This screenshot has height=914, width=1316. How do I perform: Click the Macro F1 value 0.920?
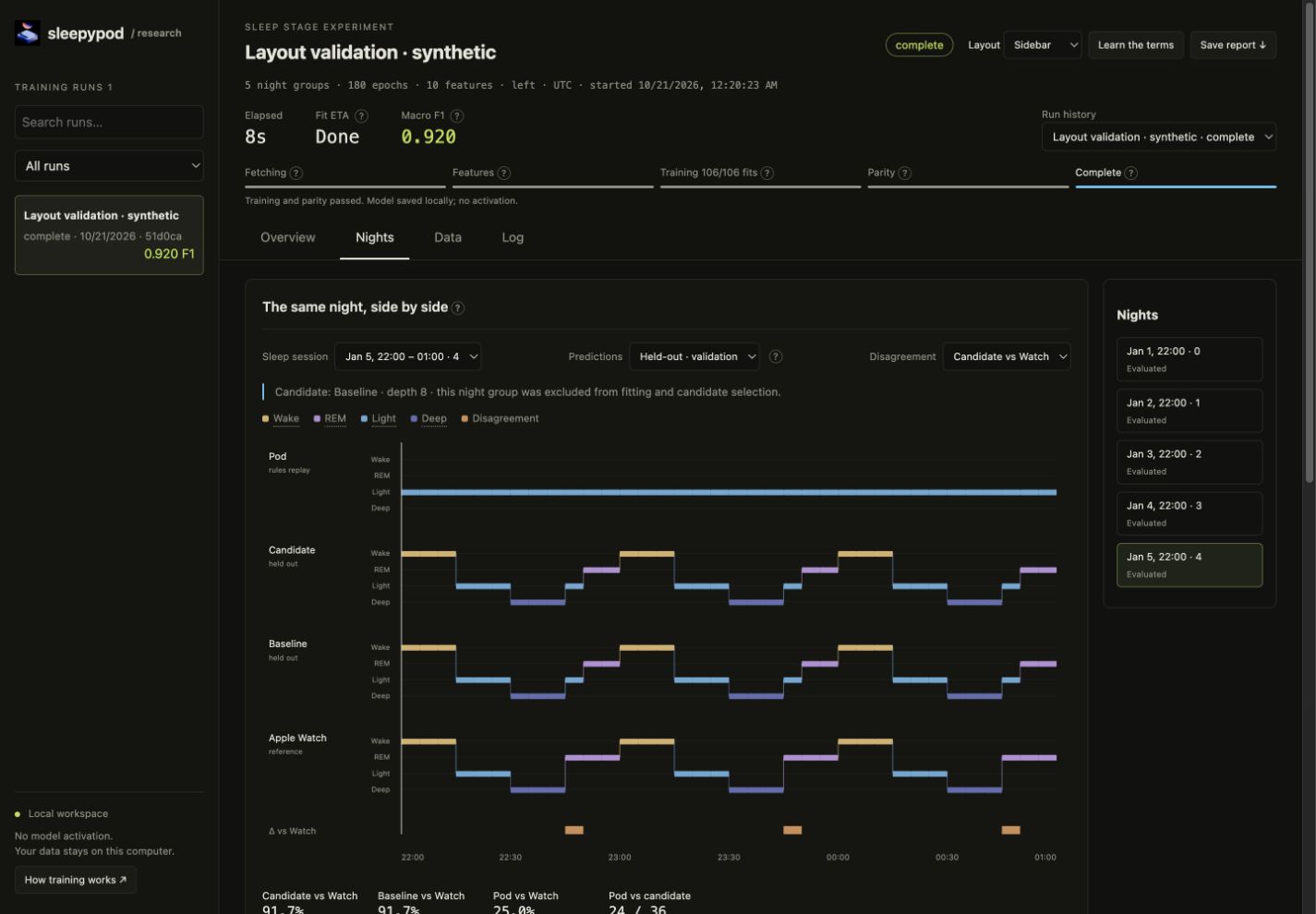(429, 137)
